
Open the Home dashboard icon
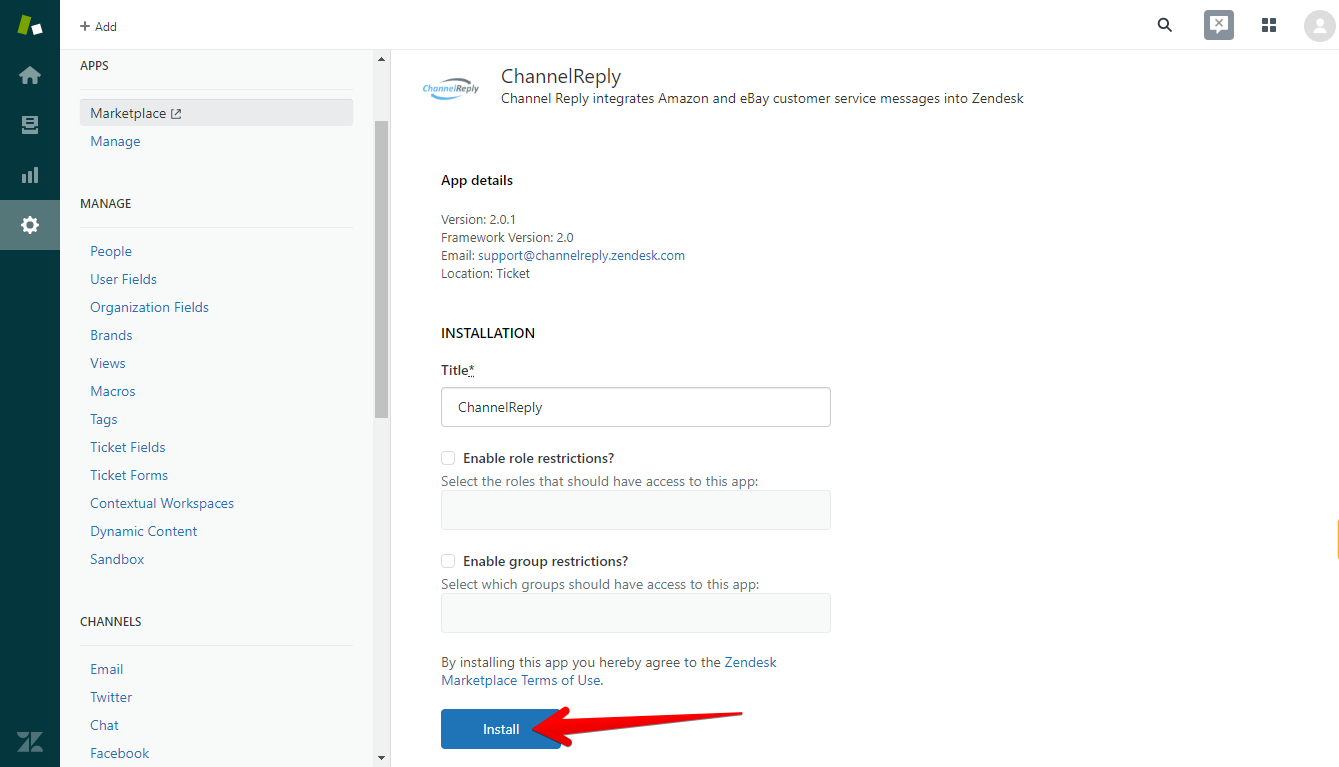(30, 75)
